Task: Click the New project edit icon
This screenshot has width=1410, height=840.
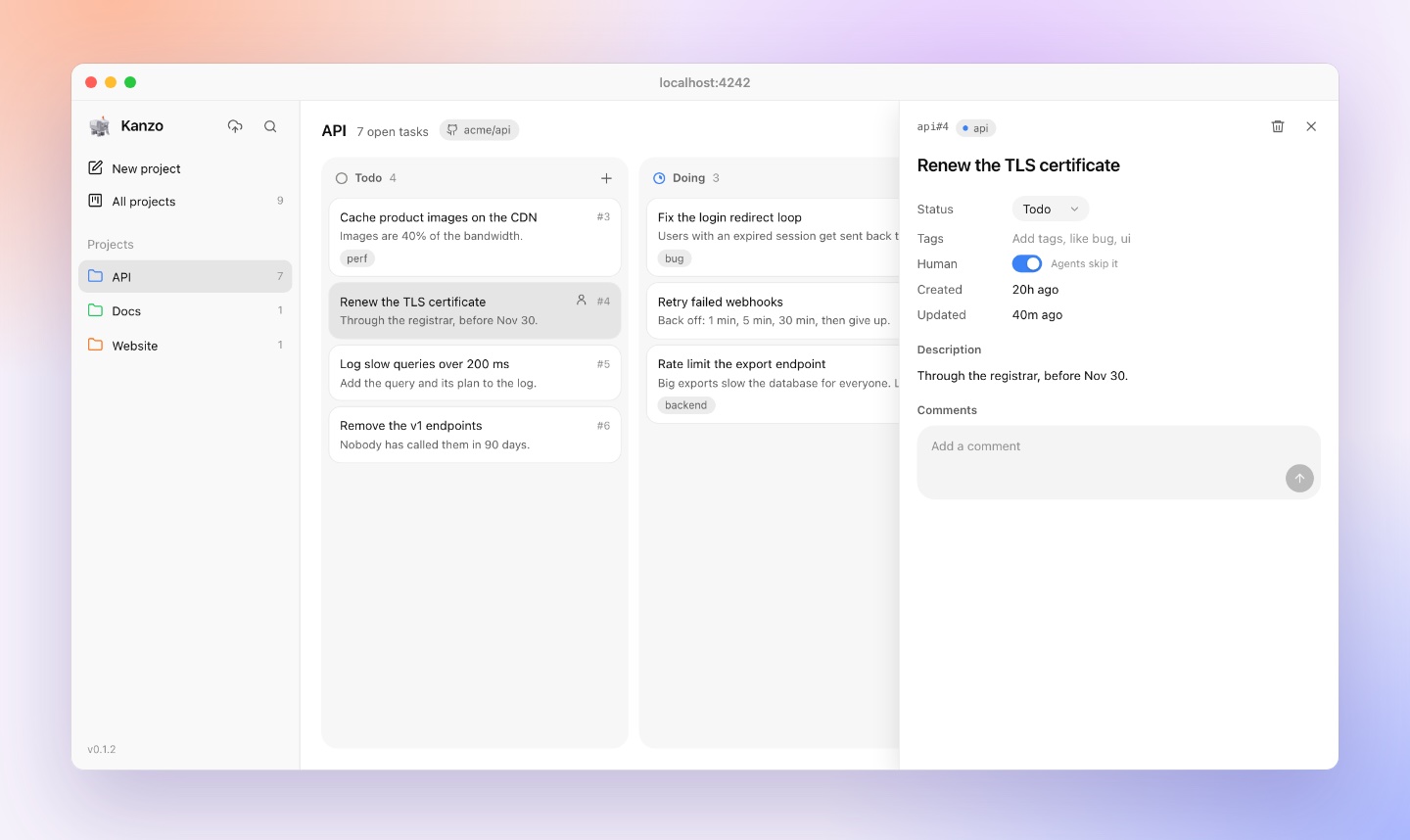Action: point(95,167)
